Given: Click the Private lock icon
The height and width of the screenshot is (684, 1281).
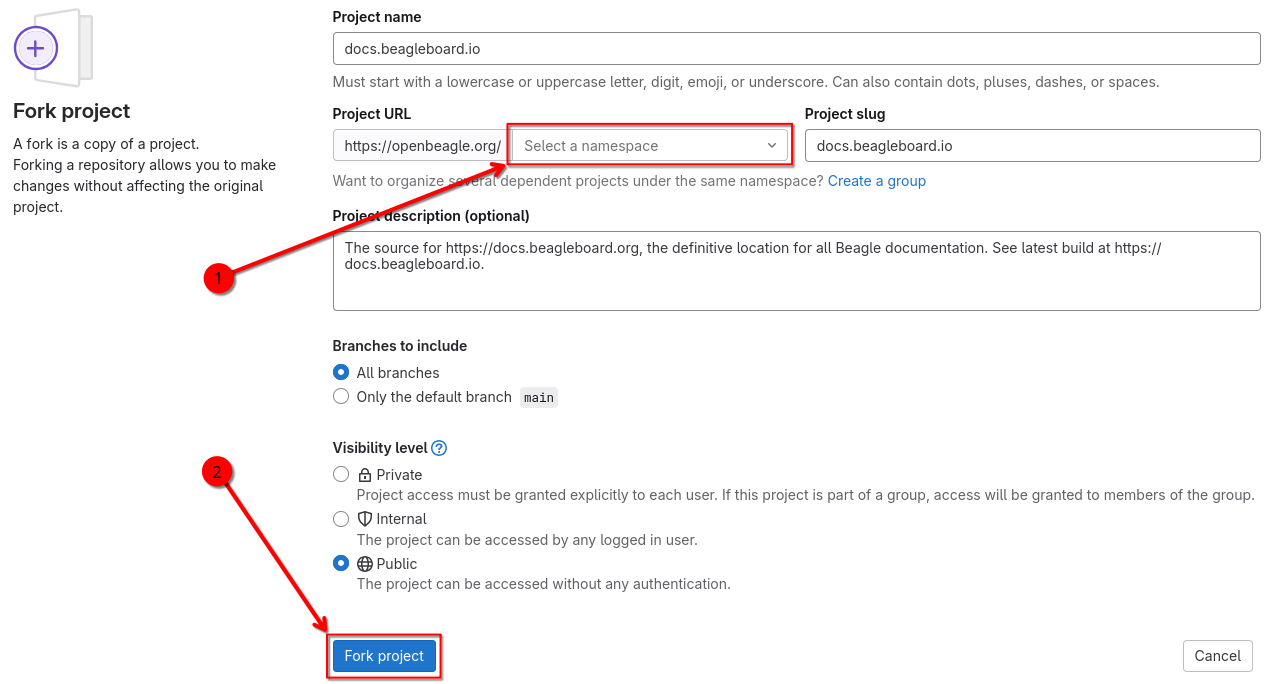Looking at the screenshot, I should pyautogui.click(x=365, y=475).
